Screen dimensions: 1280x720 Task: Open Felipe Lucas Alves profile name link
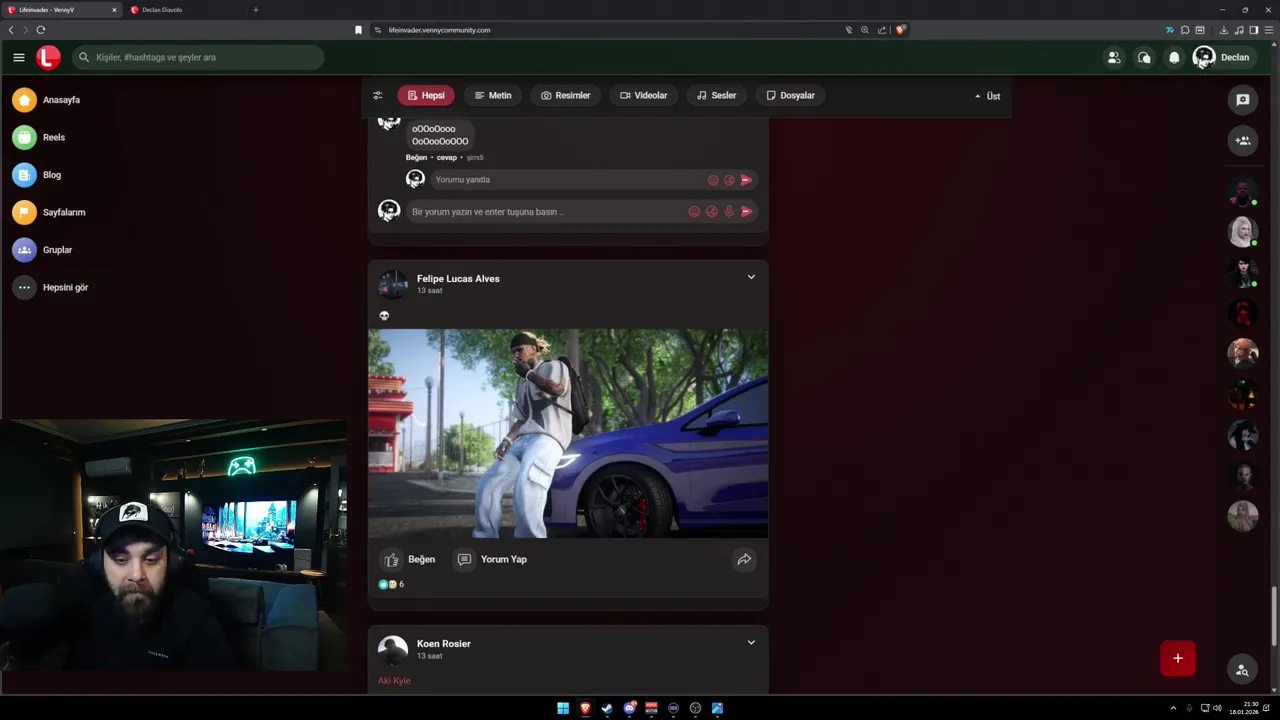click(x=458, y=279)
